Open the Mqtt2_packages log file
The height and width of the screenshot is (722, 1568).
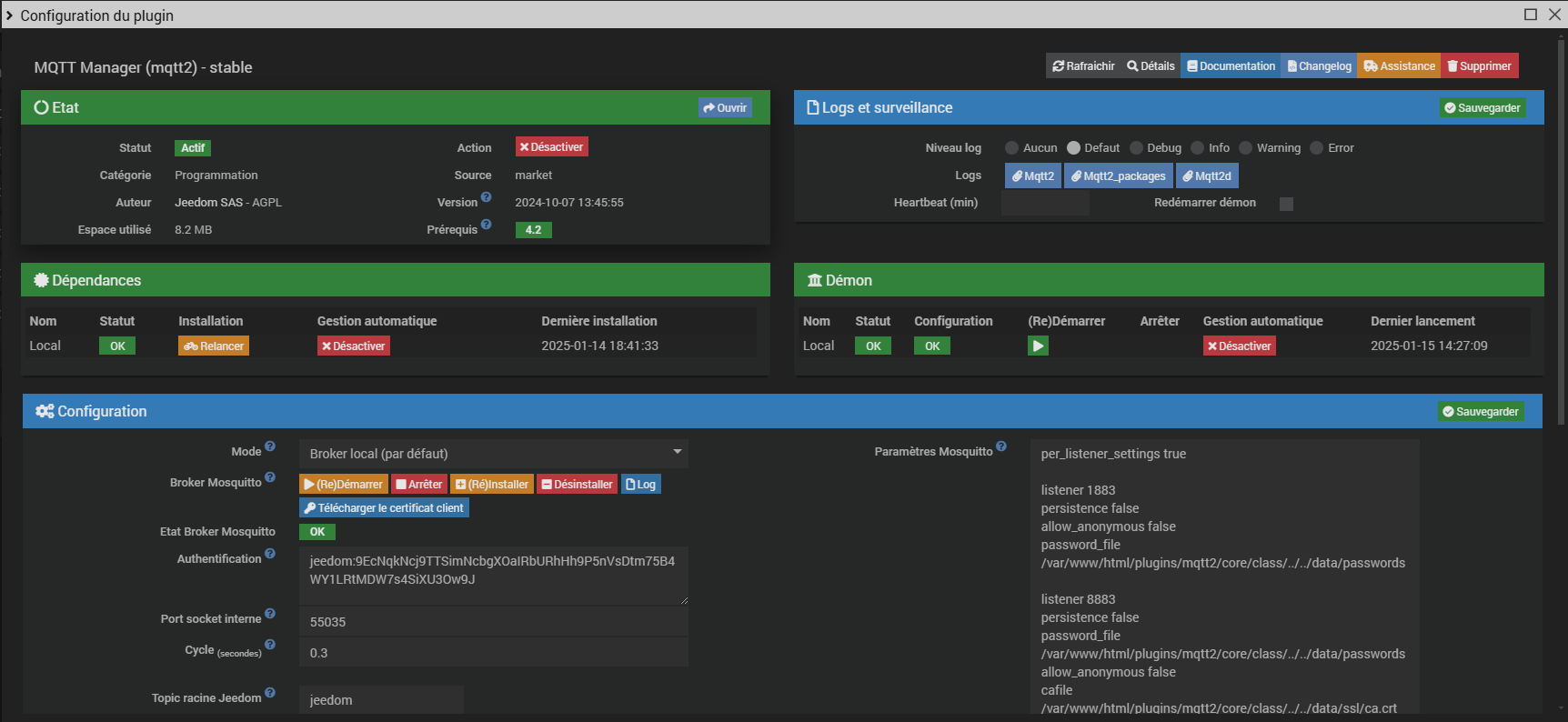[1118, 176]
